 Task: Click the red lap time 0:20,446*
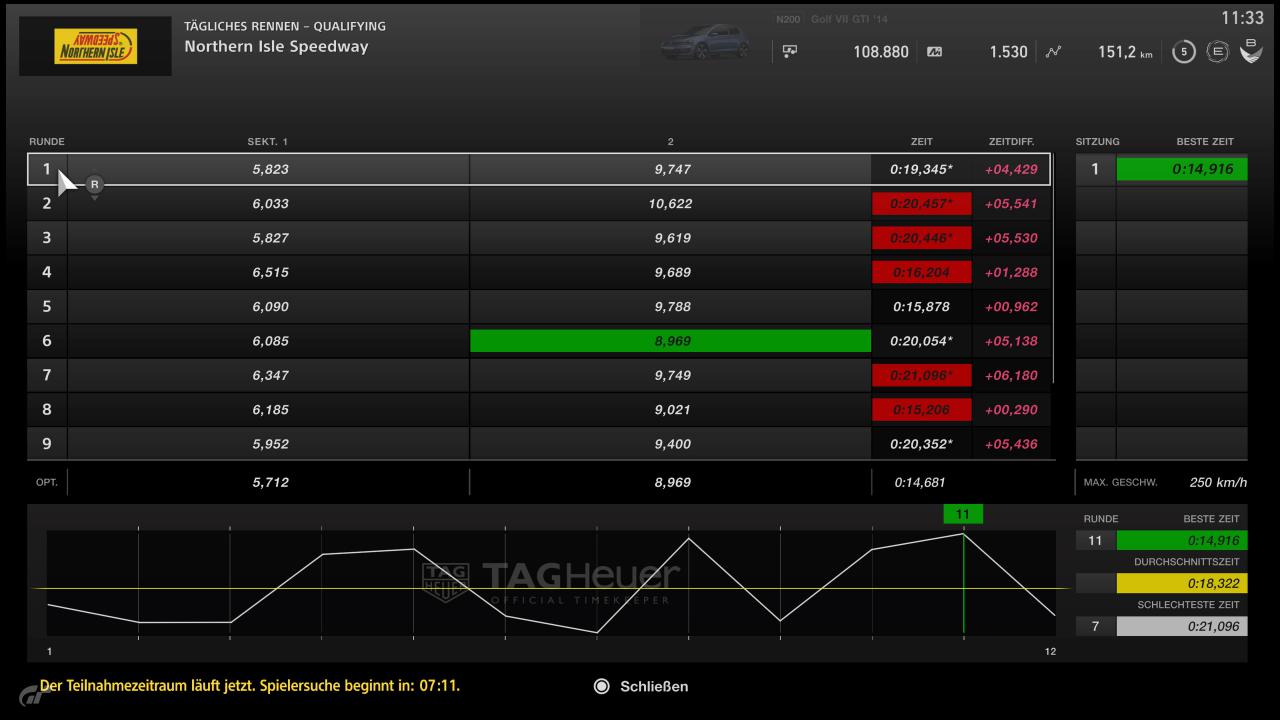922,238
